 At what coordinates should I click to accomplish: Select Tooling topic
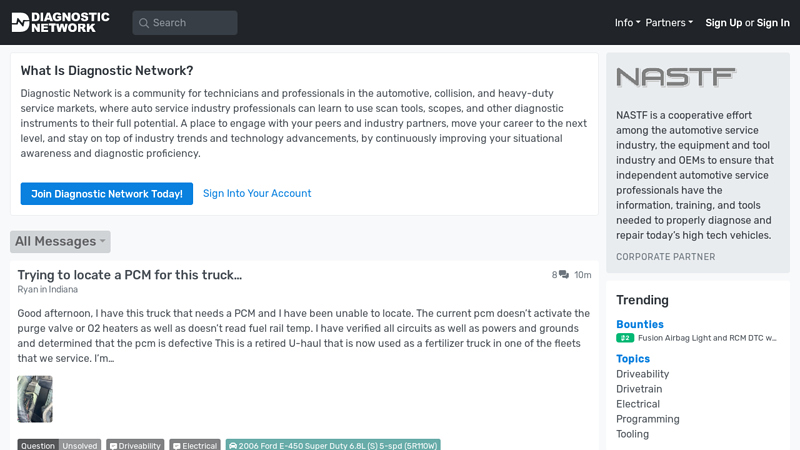(x=632, y=434)
